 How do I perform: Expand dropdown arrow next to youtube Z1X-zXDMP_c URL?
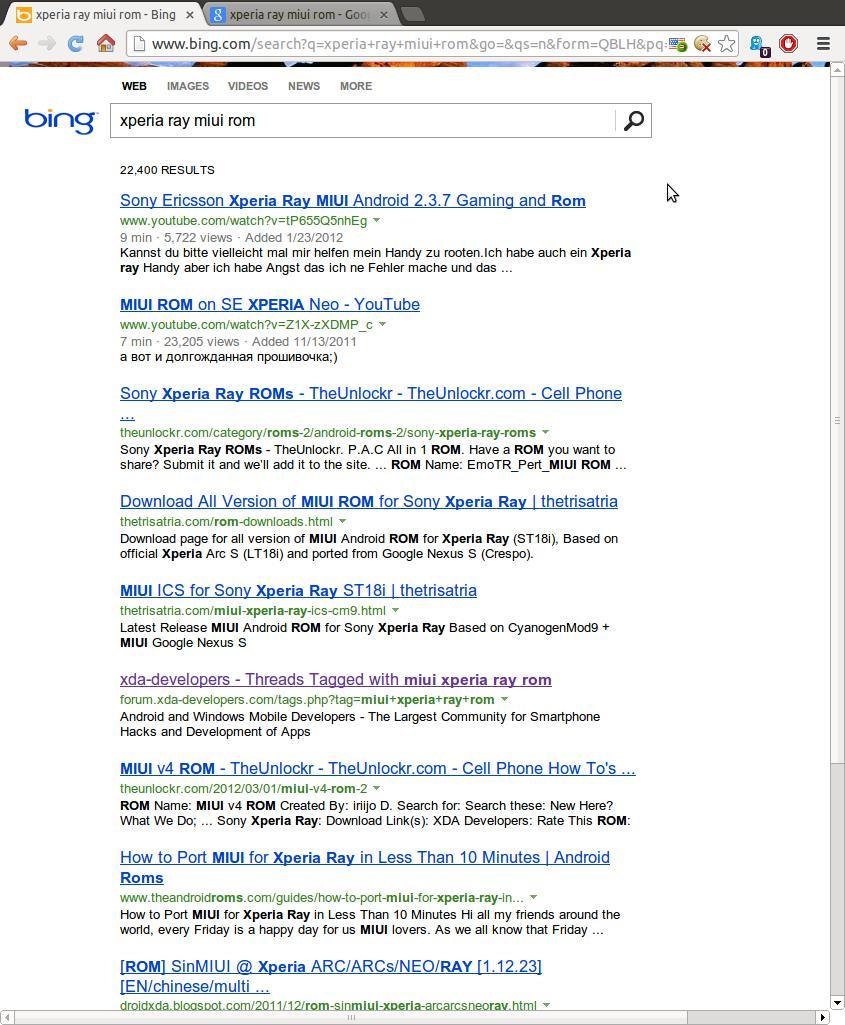pyautogui.click(x=382, y=324)
